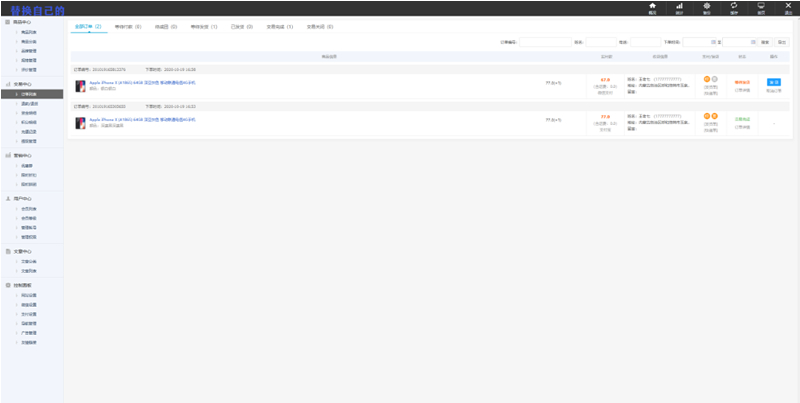Click second order's iPhone thumbnail
Viewport: 800px width, 403px height.
[x=80, y=123]
